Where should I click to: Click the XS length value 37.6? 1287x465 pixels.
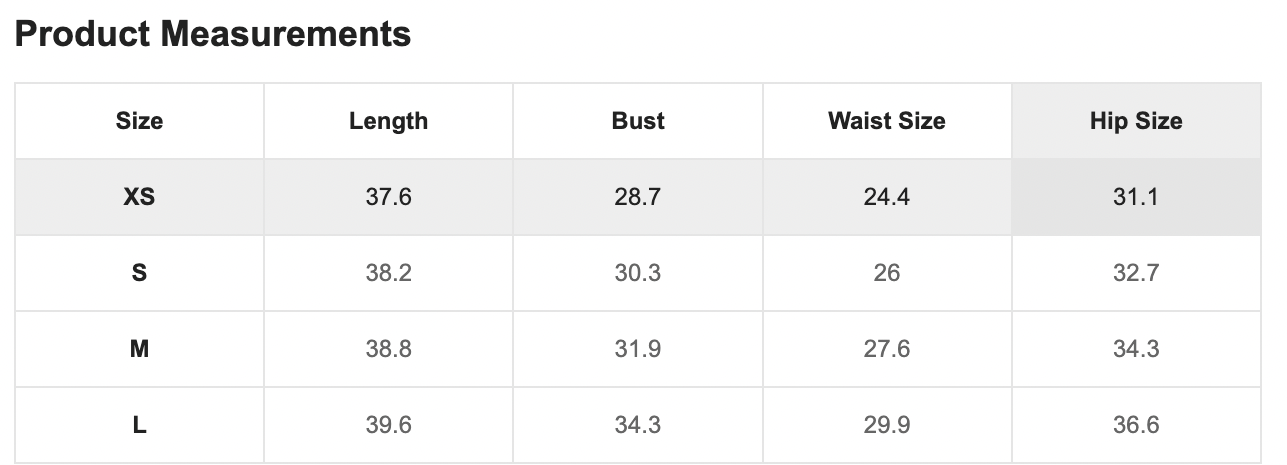(x=388, y=197)
